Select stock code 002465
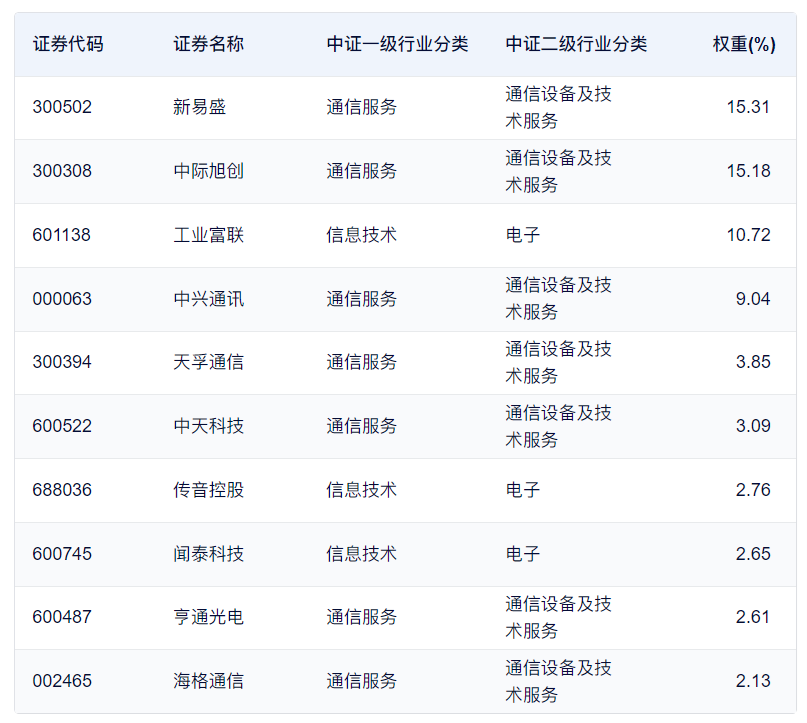The width and height of the screenshot is (807, 723). 62,681
